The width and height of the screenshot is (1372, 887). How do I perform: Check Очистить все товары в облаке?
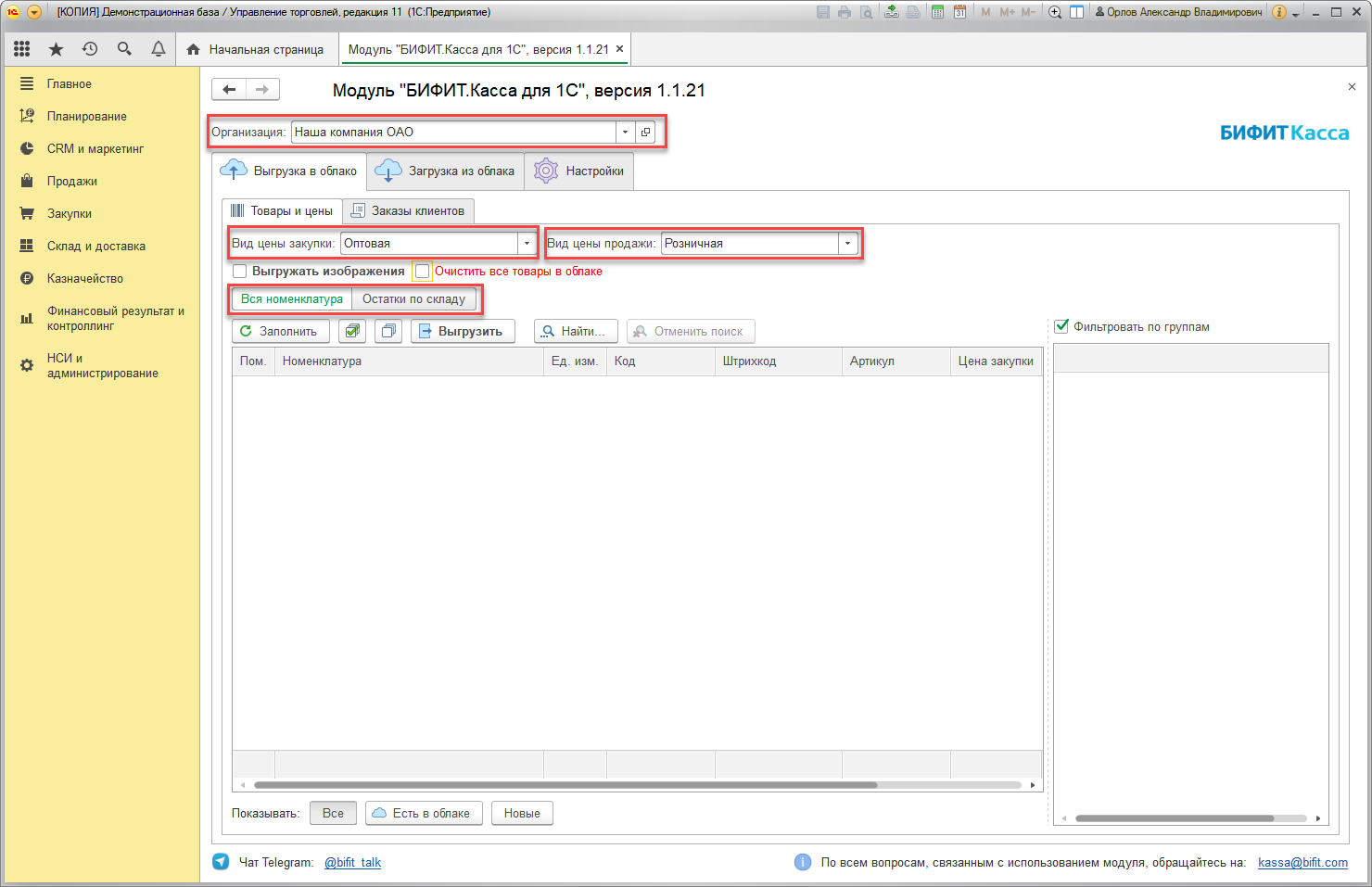click(x=423, y=271)
